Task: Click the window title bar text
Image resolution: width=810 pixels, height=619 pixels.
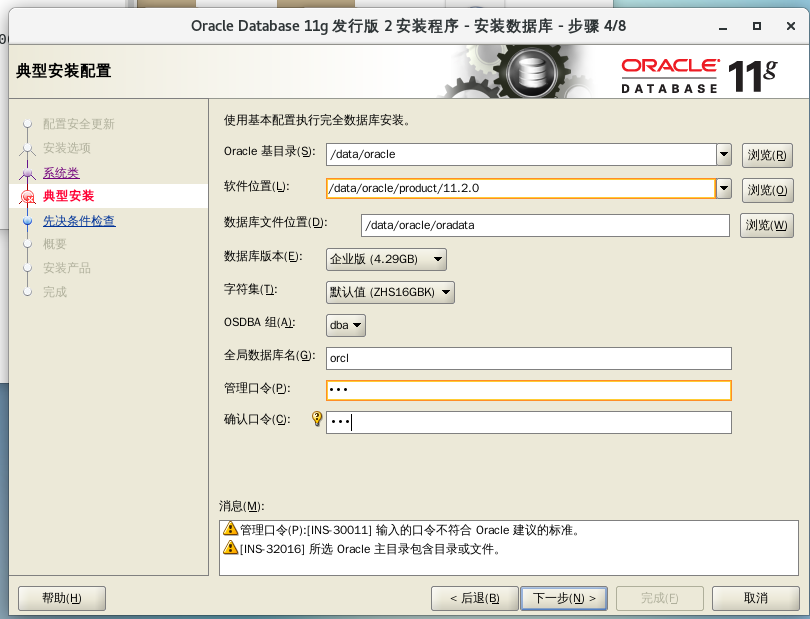Action: tap(408, 26)
